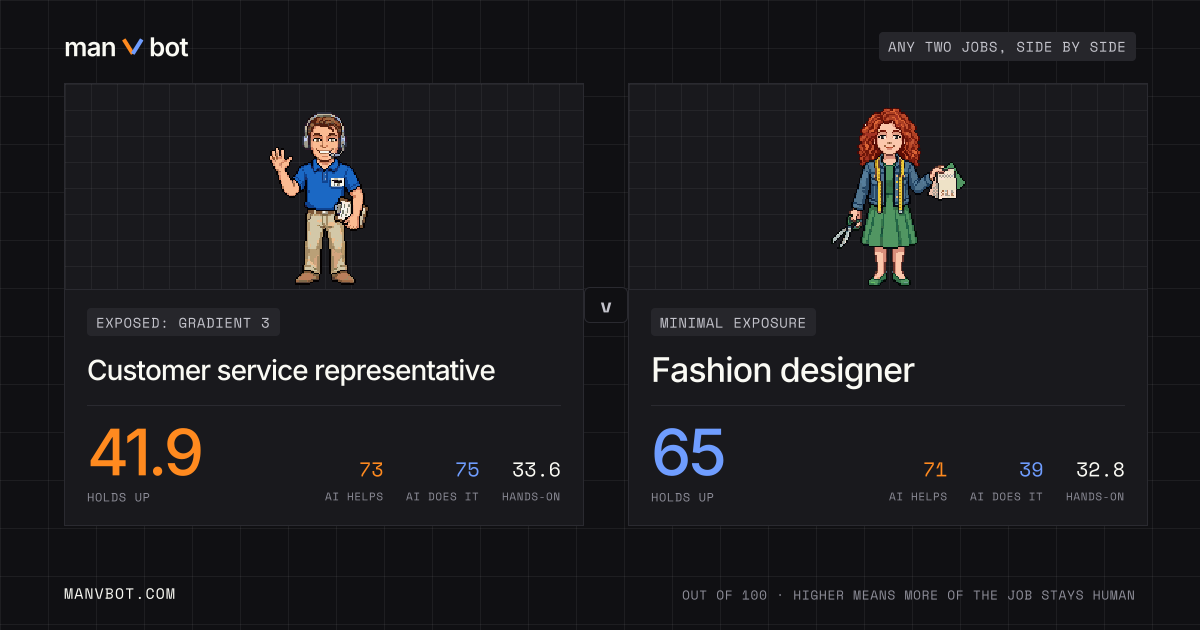Screen dimensions: 1200x630
Task: Click the AI Helps value 73
Action: click(371, 470)
